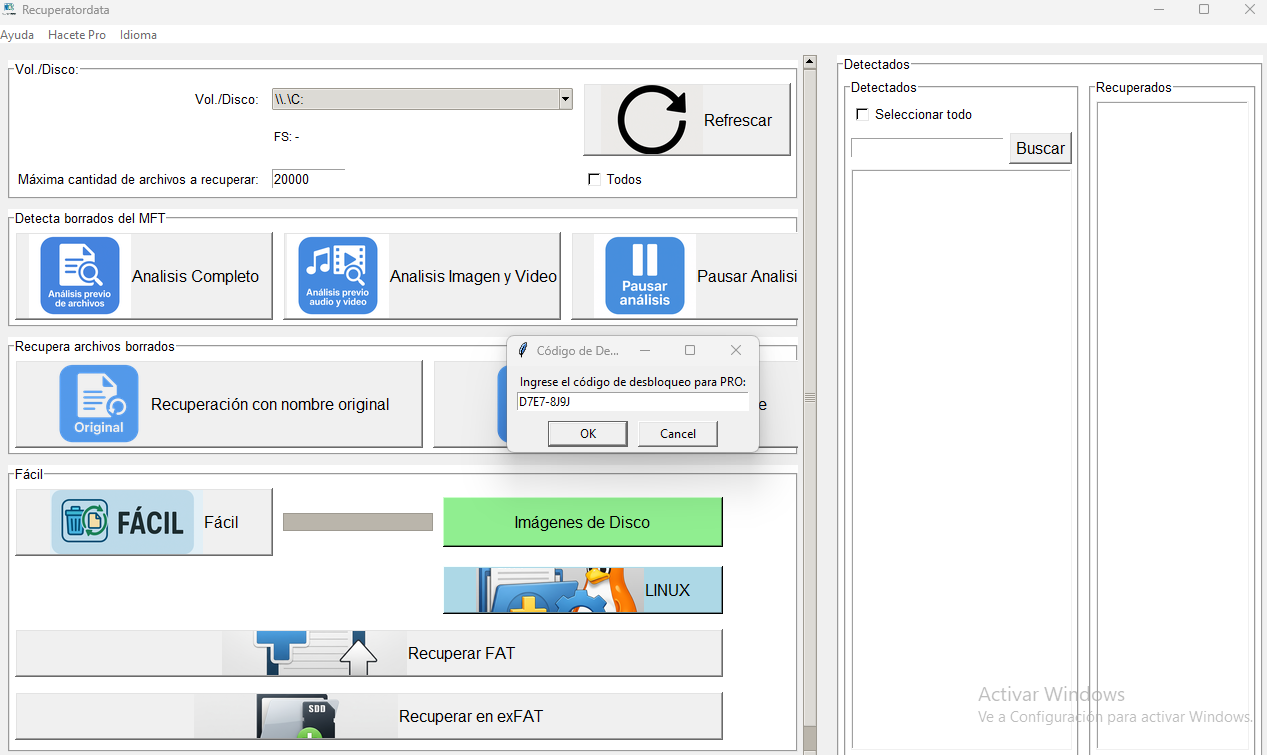Click the Ingrese el código de desbloqueo label

[633, 382]
